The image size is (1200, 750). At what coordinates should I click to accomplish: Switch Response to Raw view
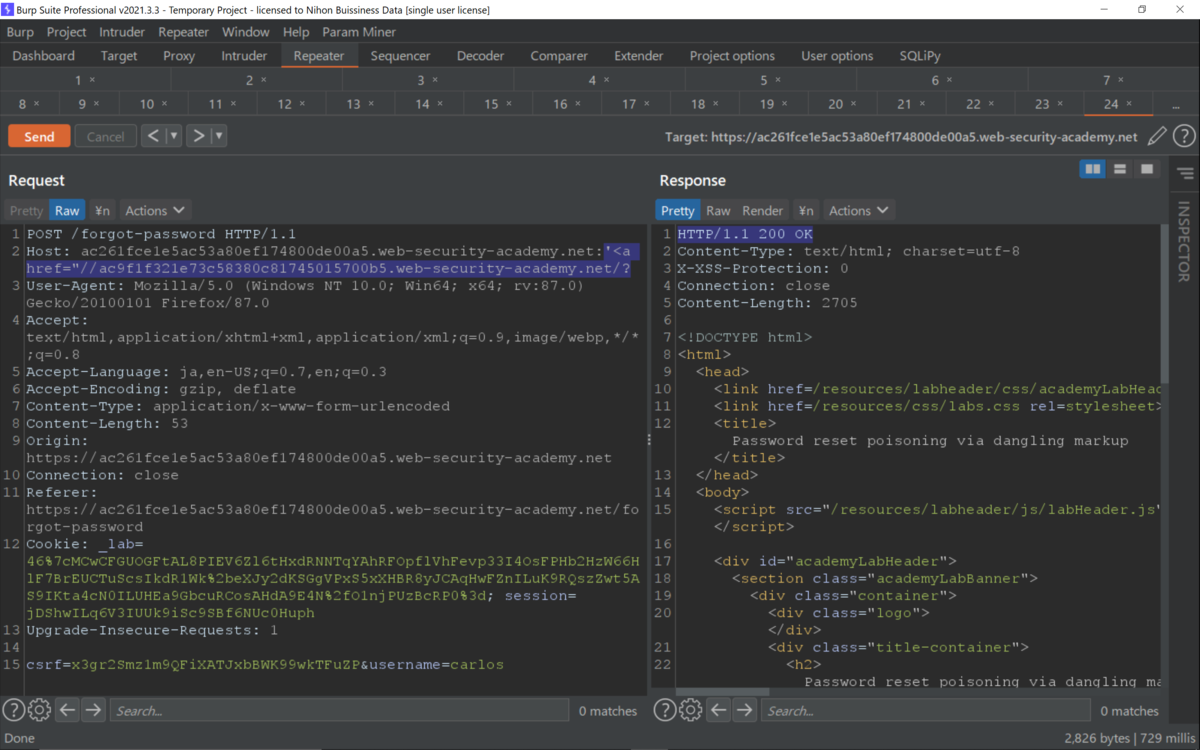click(718, 210)
